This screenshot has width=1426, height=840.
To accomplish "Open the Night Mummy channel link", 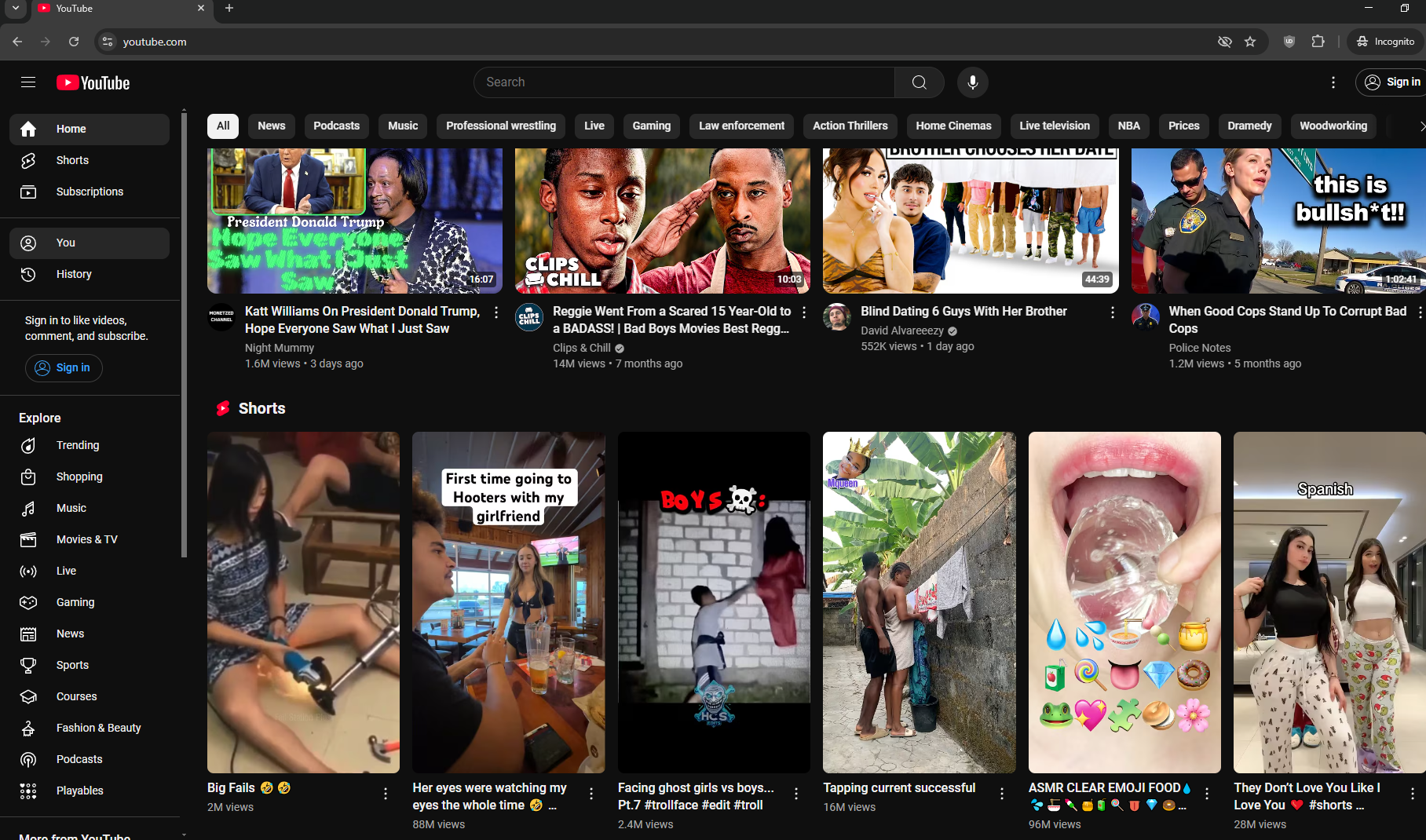I will pos(279,348).
